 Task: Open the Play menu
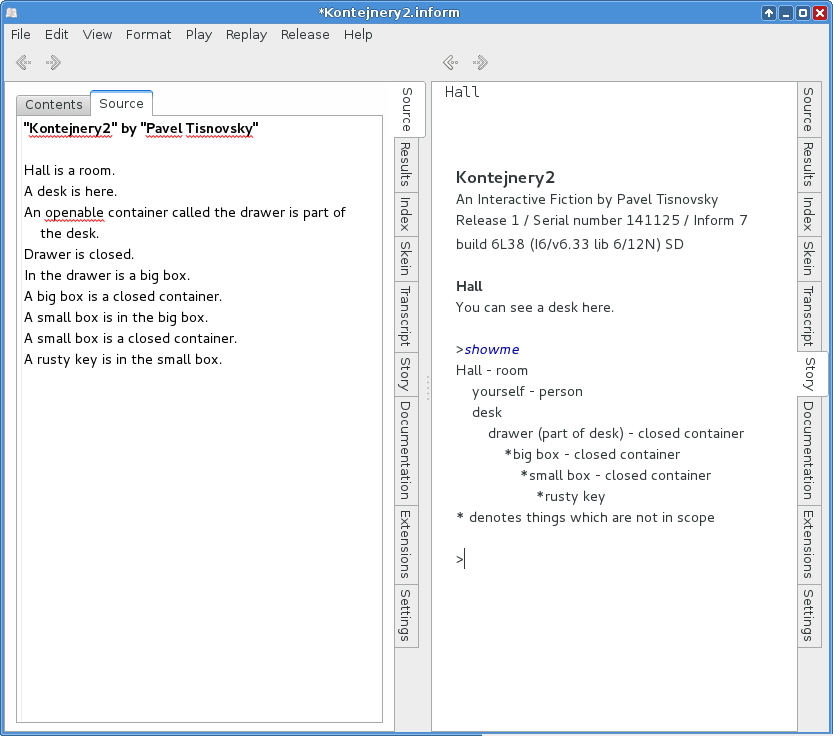(199, 35)
